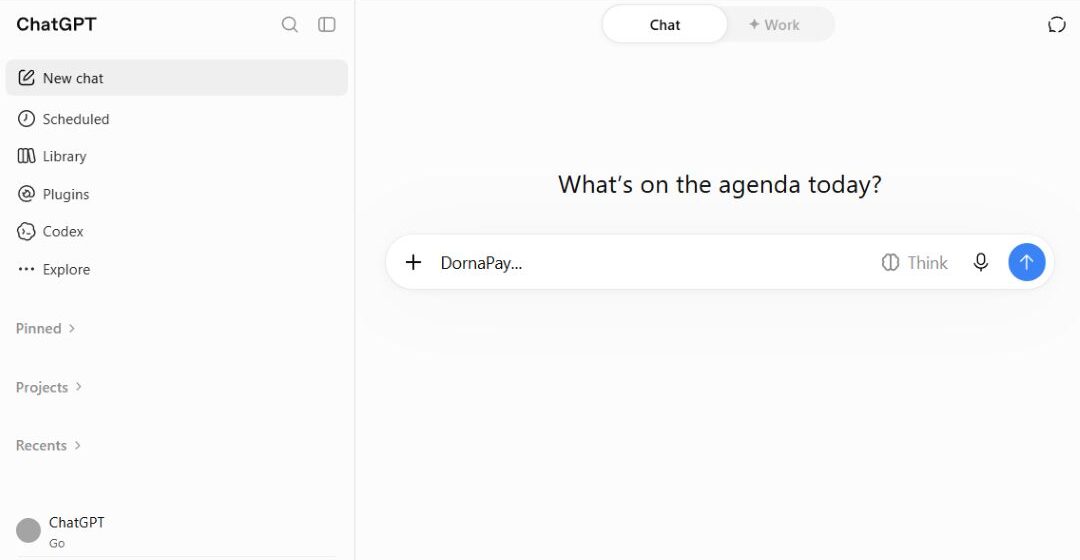
Task: Click the Scheduled clock icon
Action: coord(26,118)
